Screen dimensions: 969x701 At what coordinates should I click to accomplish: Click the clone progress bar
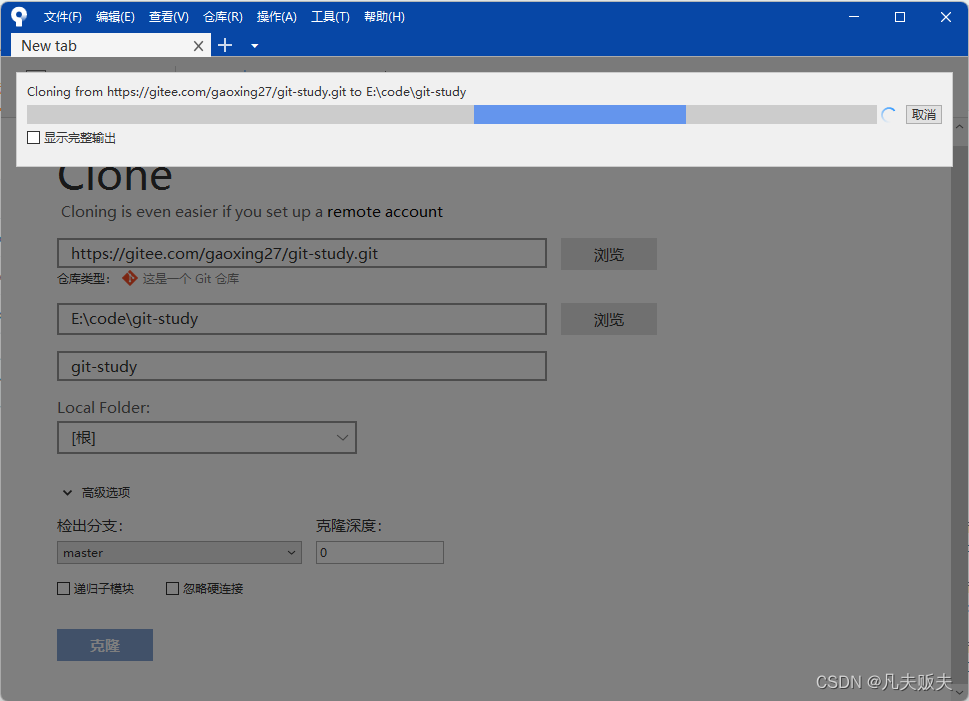[x=452, y=114]
